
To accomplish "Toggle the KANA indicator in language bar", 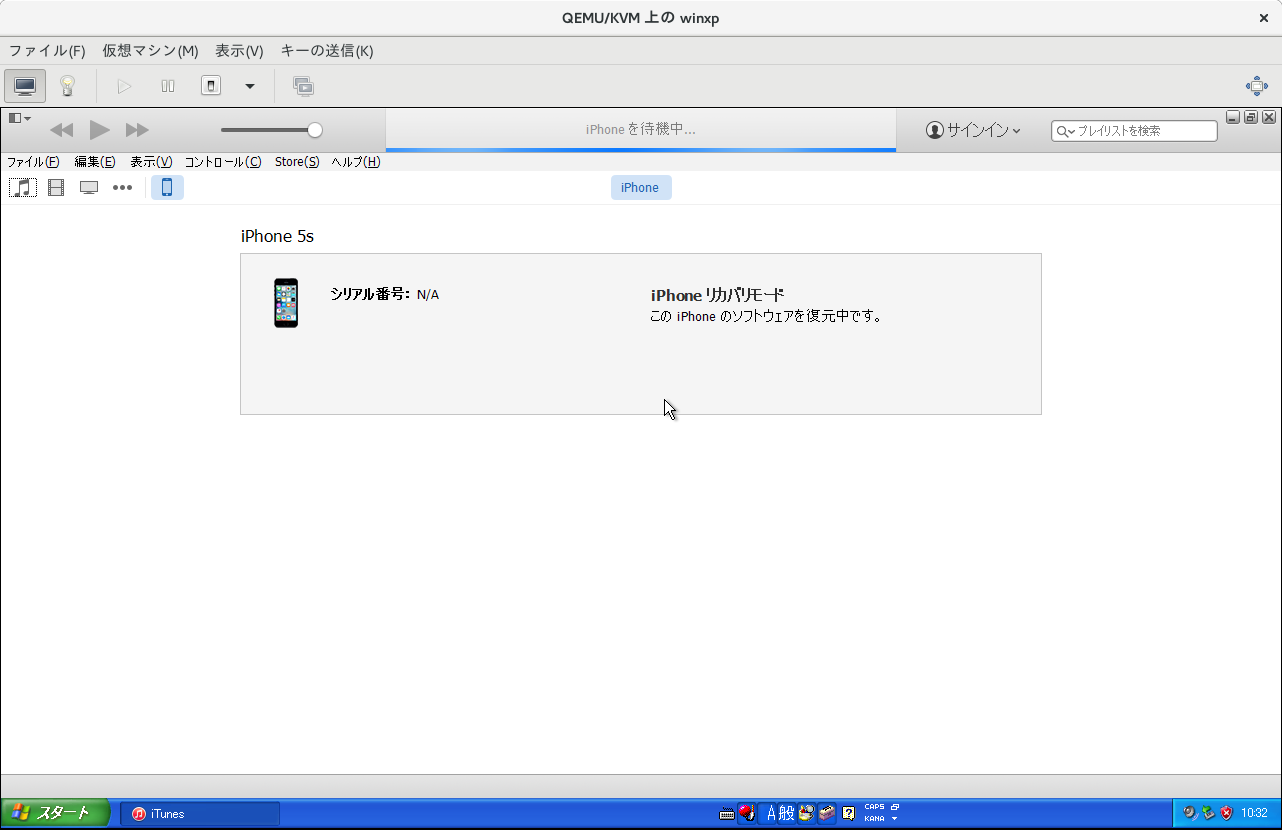I will click(x=874, y=819).
